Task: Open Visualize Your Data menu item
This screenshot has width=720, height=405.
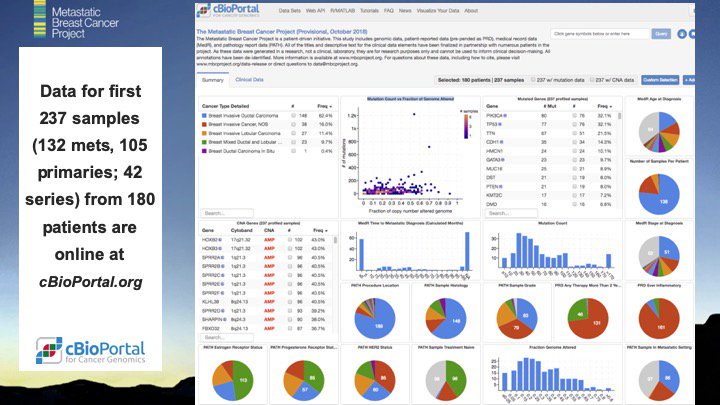Action: (438, 11)
